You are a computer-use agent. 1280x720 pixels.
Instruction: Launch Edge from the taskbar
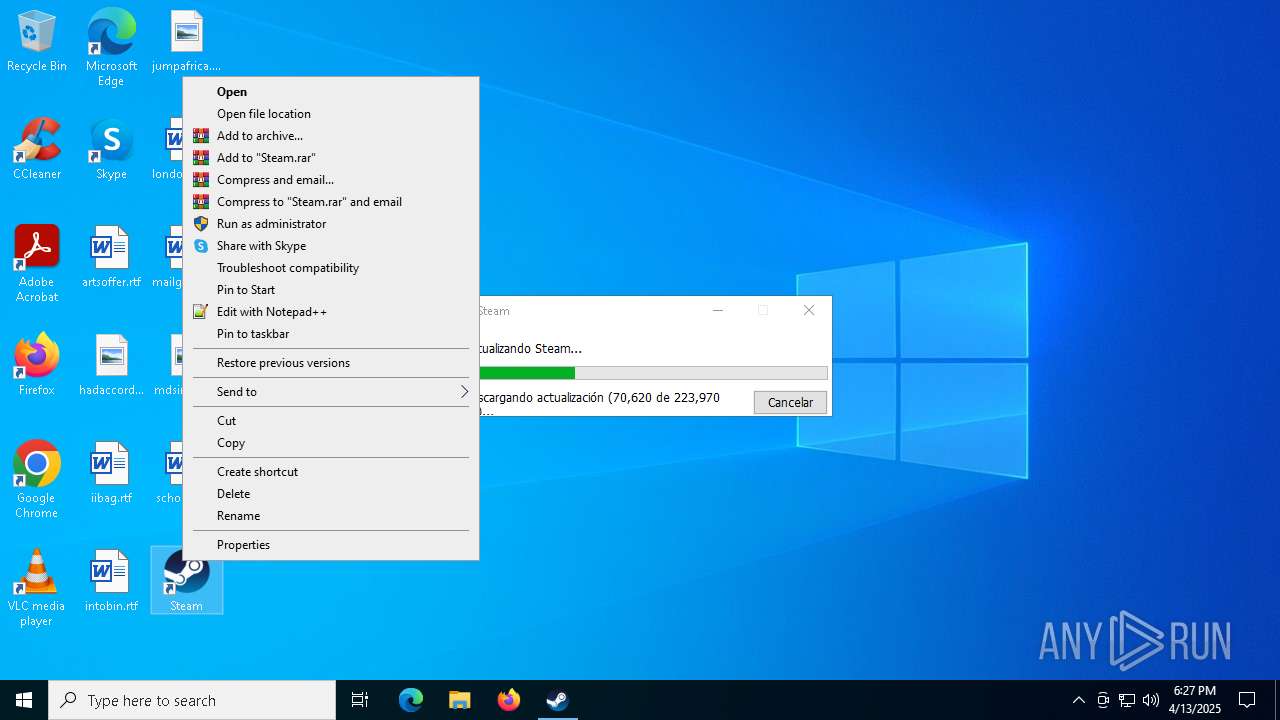[411, 700]
